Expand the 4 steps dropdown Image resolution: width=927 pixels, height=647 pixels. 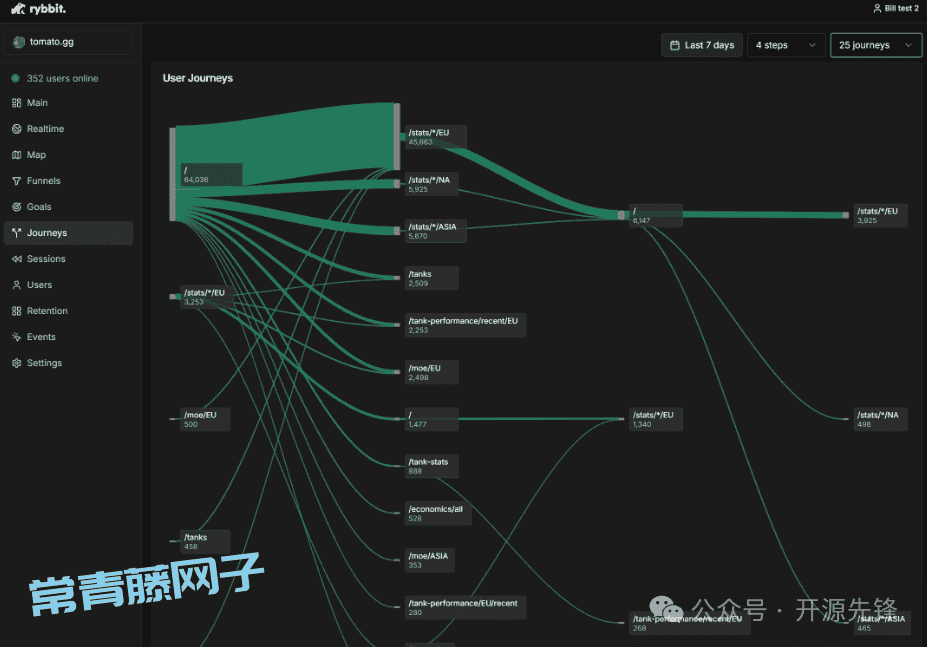[x=786, y=45]
